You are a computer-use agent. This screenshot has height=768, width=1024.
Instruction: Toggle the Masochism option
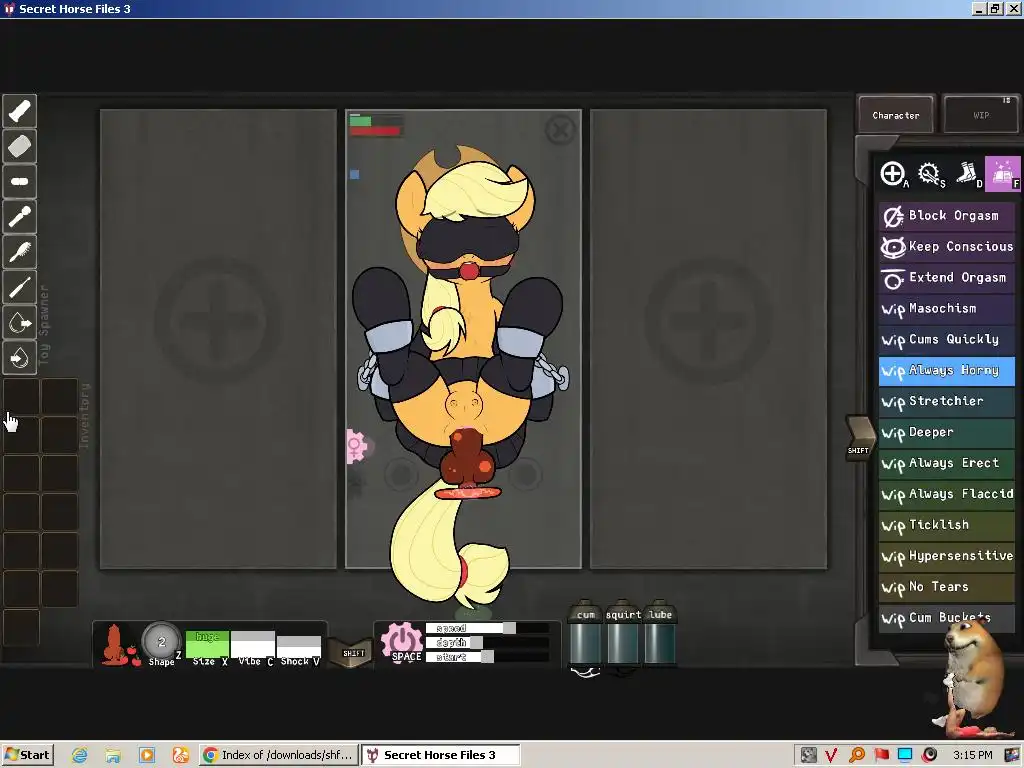[947, 308]
